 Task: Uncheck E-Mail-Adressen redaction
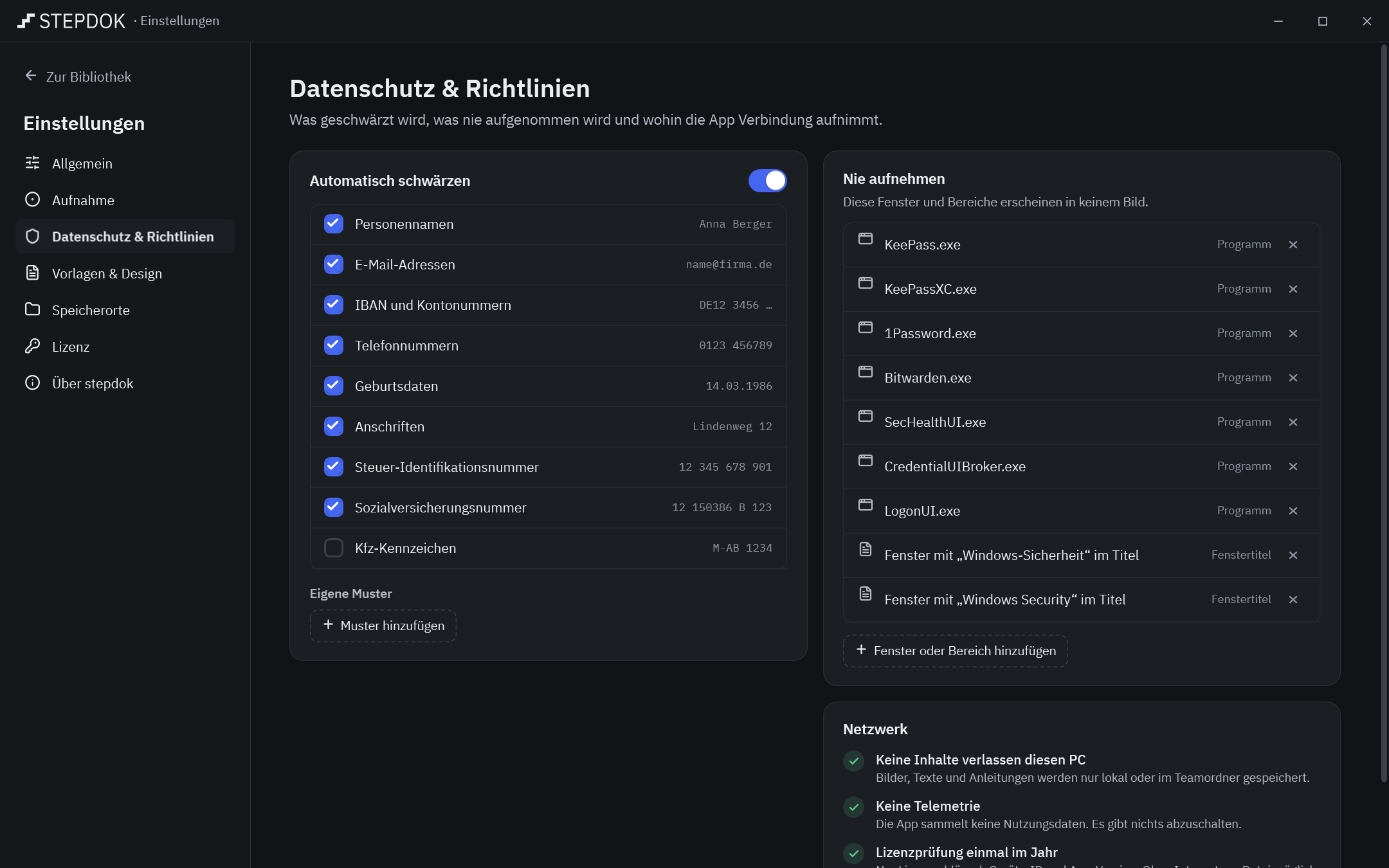334,264
